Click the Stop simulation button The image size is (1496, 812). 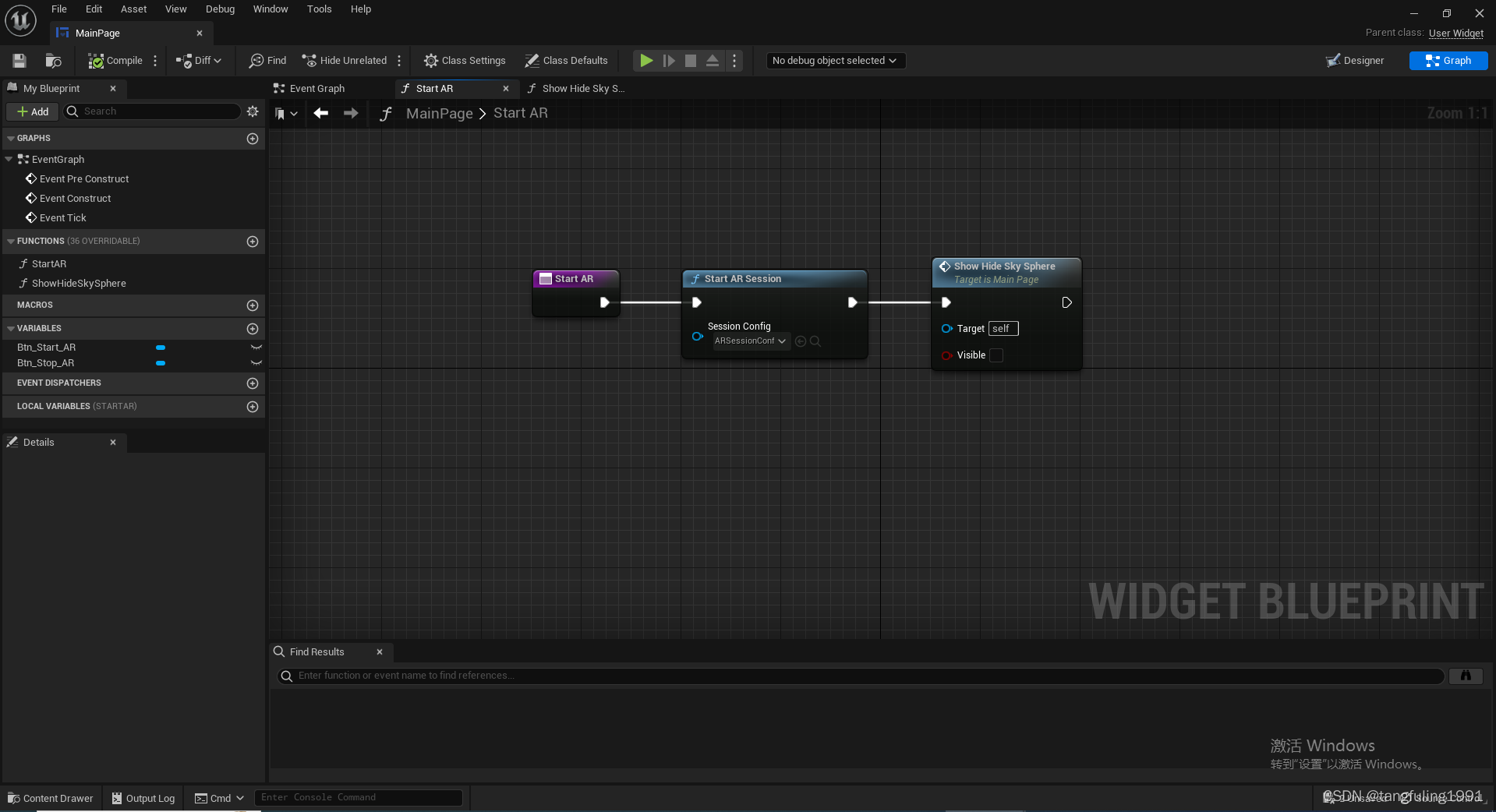click(691, 61)
